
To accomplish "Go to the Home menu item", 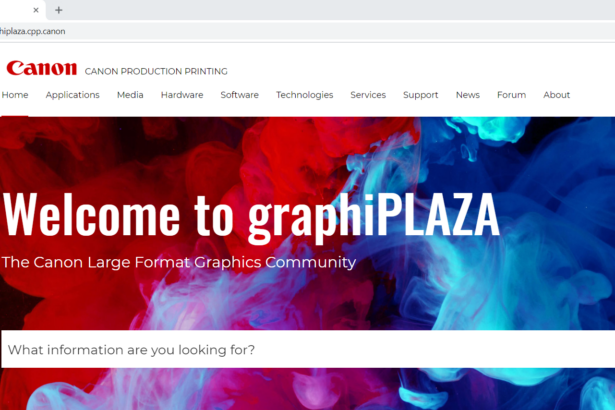I will point(15,95).
